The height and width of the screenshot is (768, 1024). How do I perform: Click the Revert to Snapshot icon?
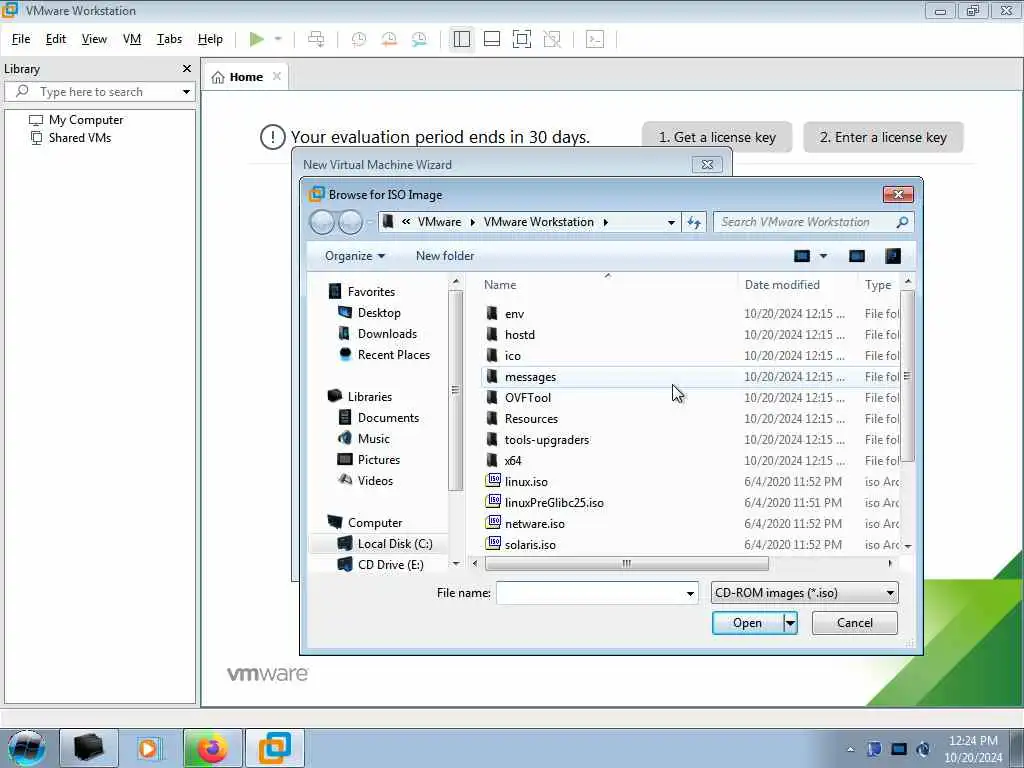pos(389,39)
